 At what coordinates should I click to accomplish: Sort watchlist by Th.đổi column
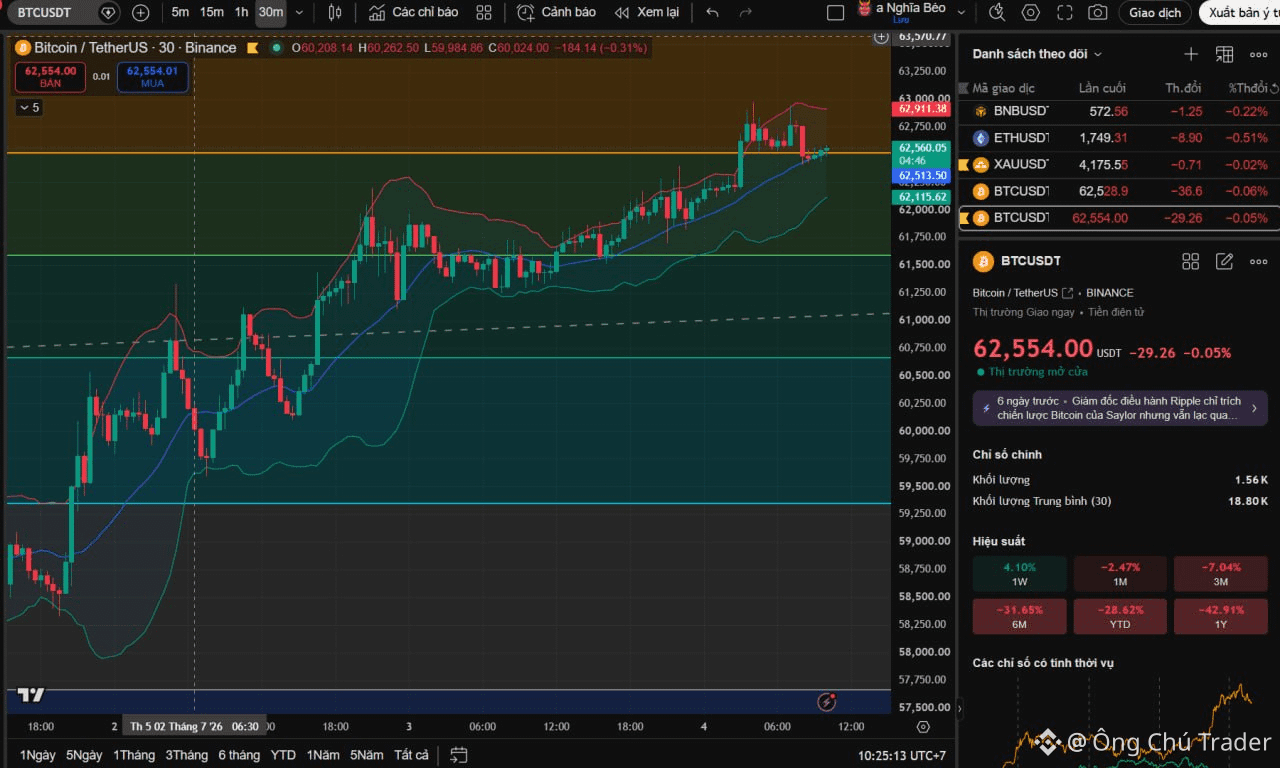(x=1183, y=88)
